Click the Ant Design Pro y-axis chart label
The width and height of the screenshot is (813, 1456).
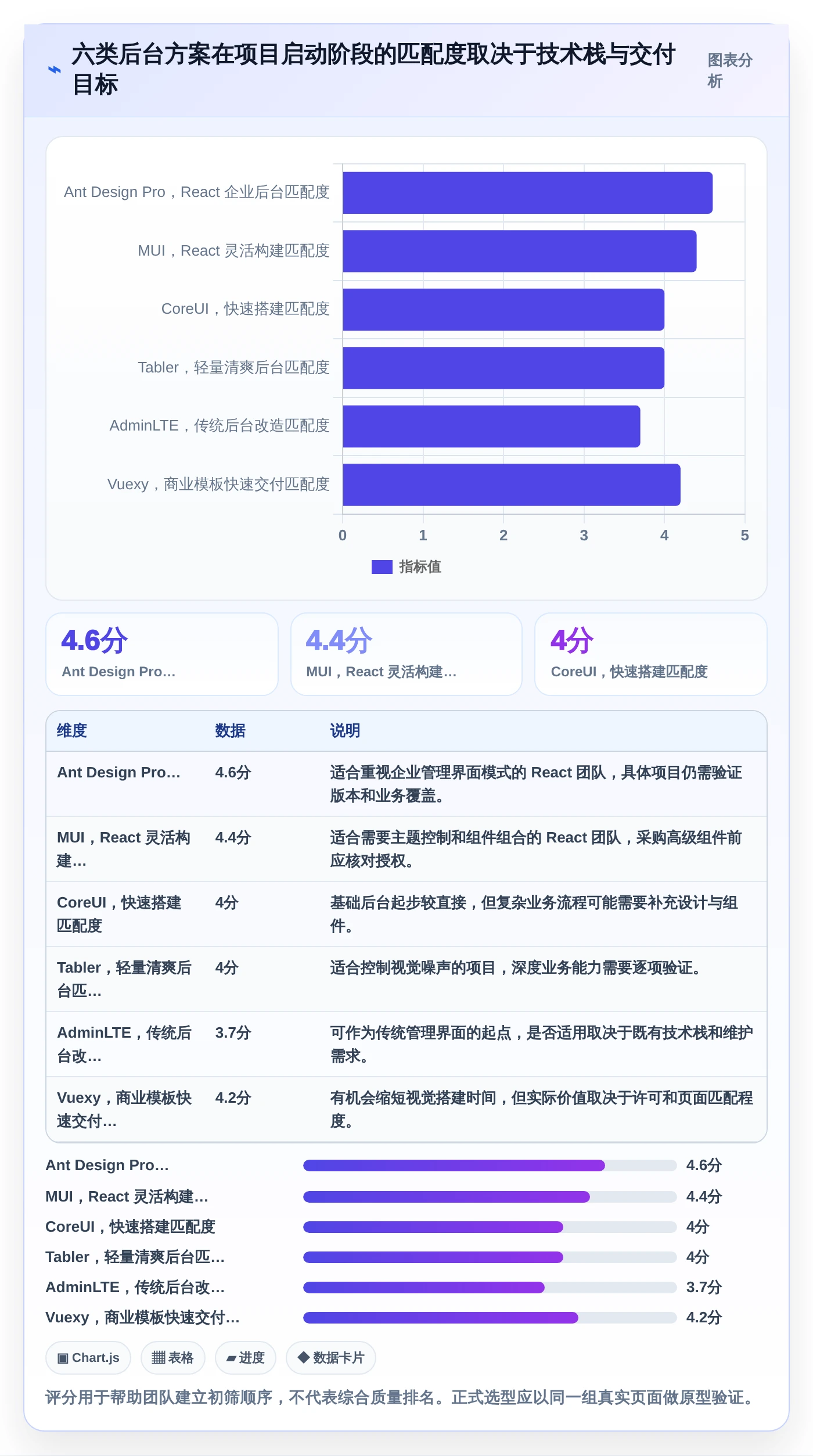click(196, 192)
